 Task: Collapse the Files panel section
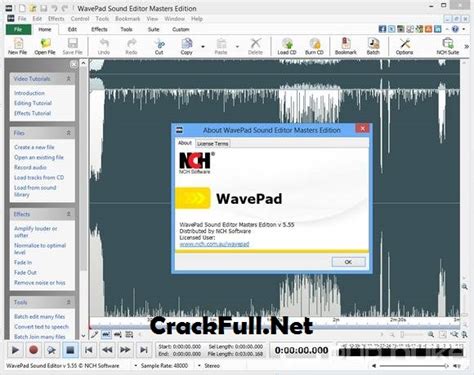(x=68, y=133)
